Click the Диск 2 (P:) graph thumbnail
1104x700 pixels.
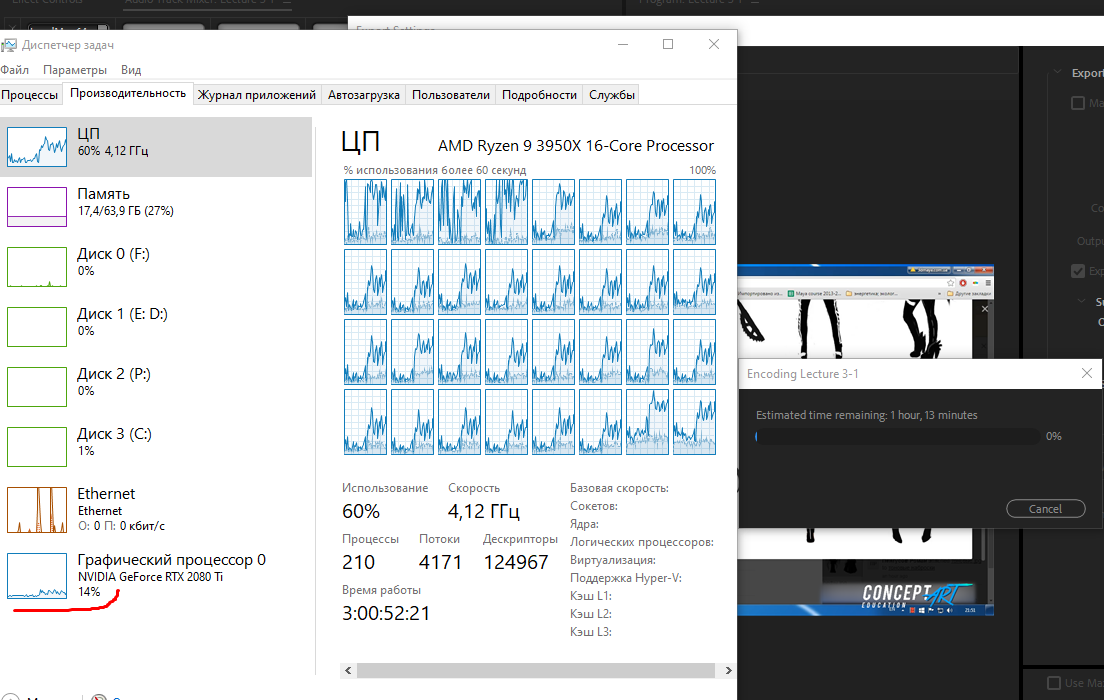(37, 385)
